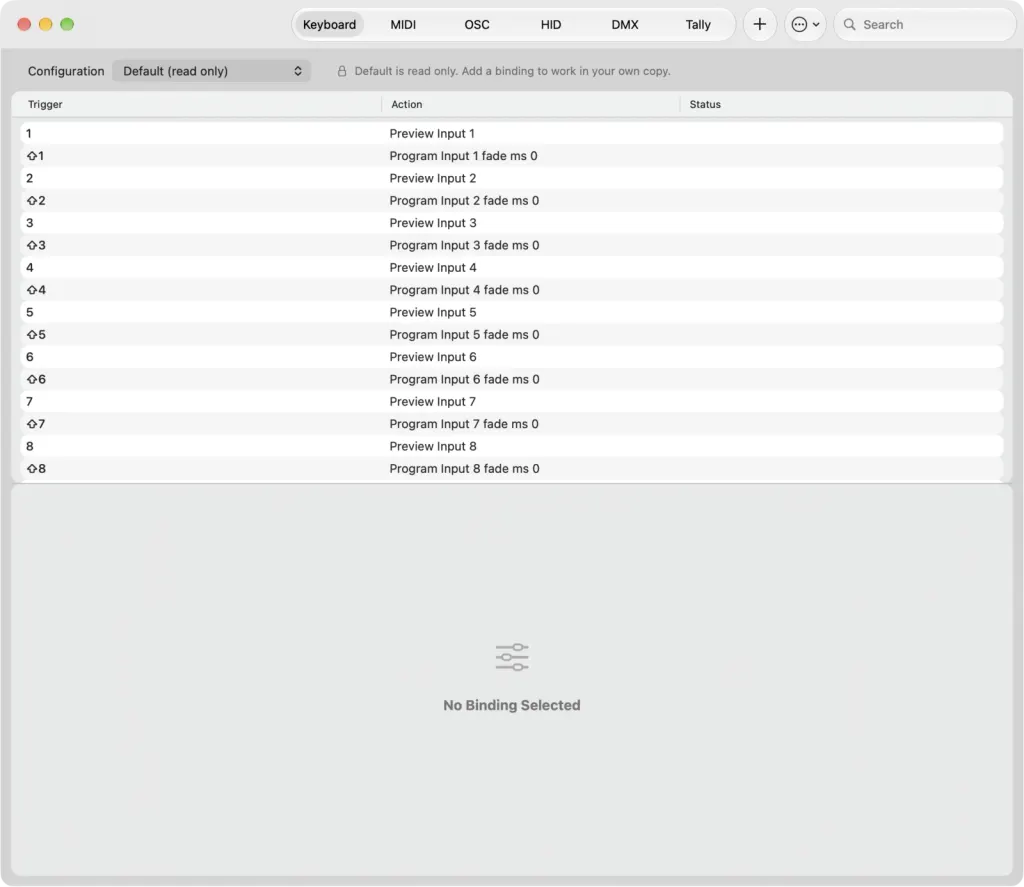Click the sliders icon above No Binding Selected
Viewport: 1024px width, 887px height.
click(512, 657)
